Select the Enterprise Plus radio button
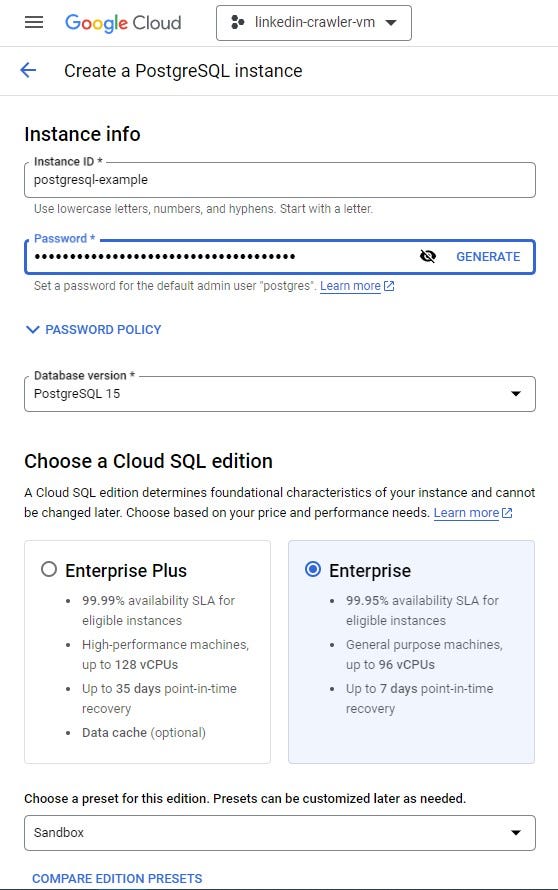Image resolution: width=558 pixels, height=890 pixels. click(x=49, y=569)
